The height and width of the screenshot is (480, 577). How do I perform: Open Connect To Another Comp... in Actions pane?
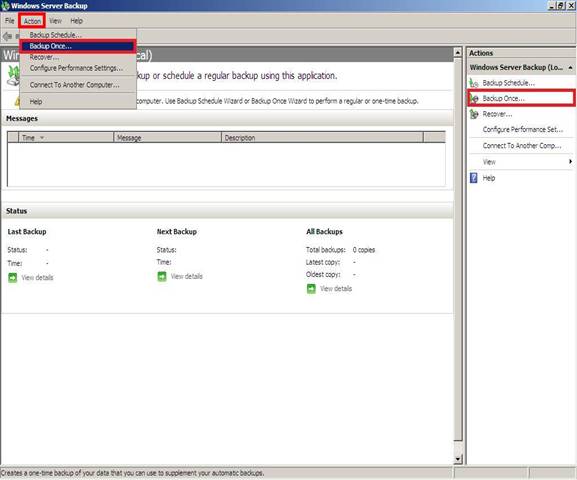522,146
